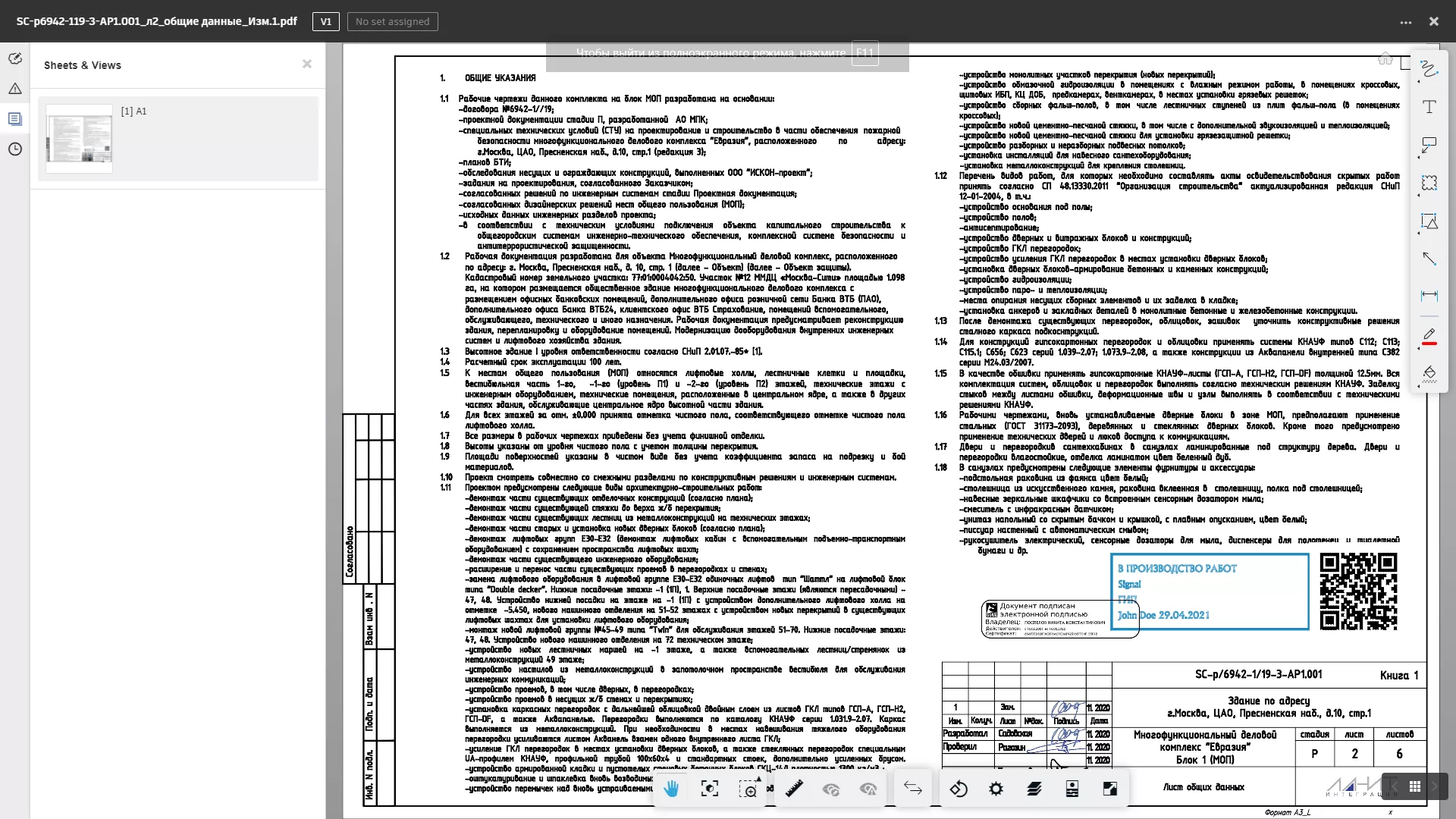Viewport: 1456px width, 819px height.
Task: Rotate the sheet with rotate icon
Action: point(959,789)
